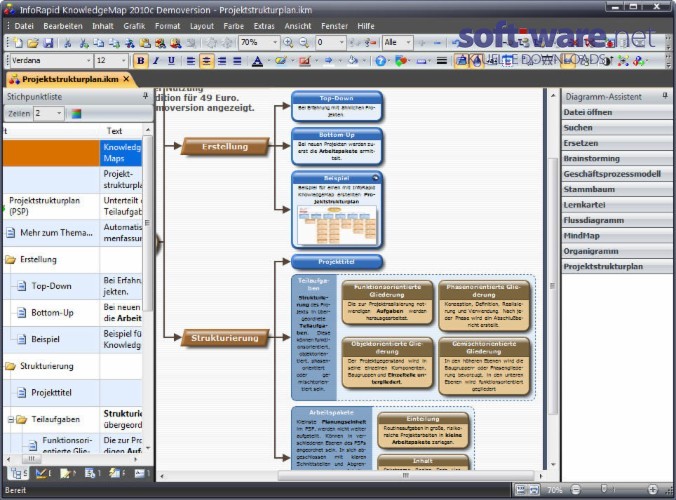
Task: Click the blue arrow connection style icon
Action: point(329,61)
